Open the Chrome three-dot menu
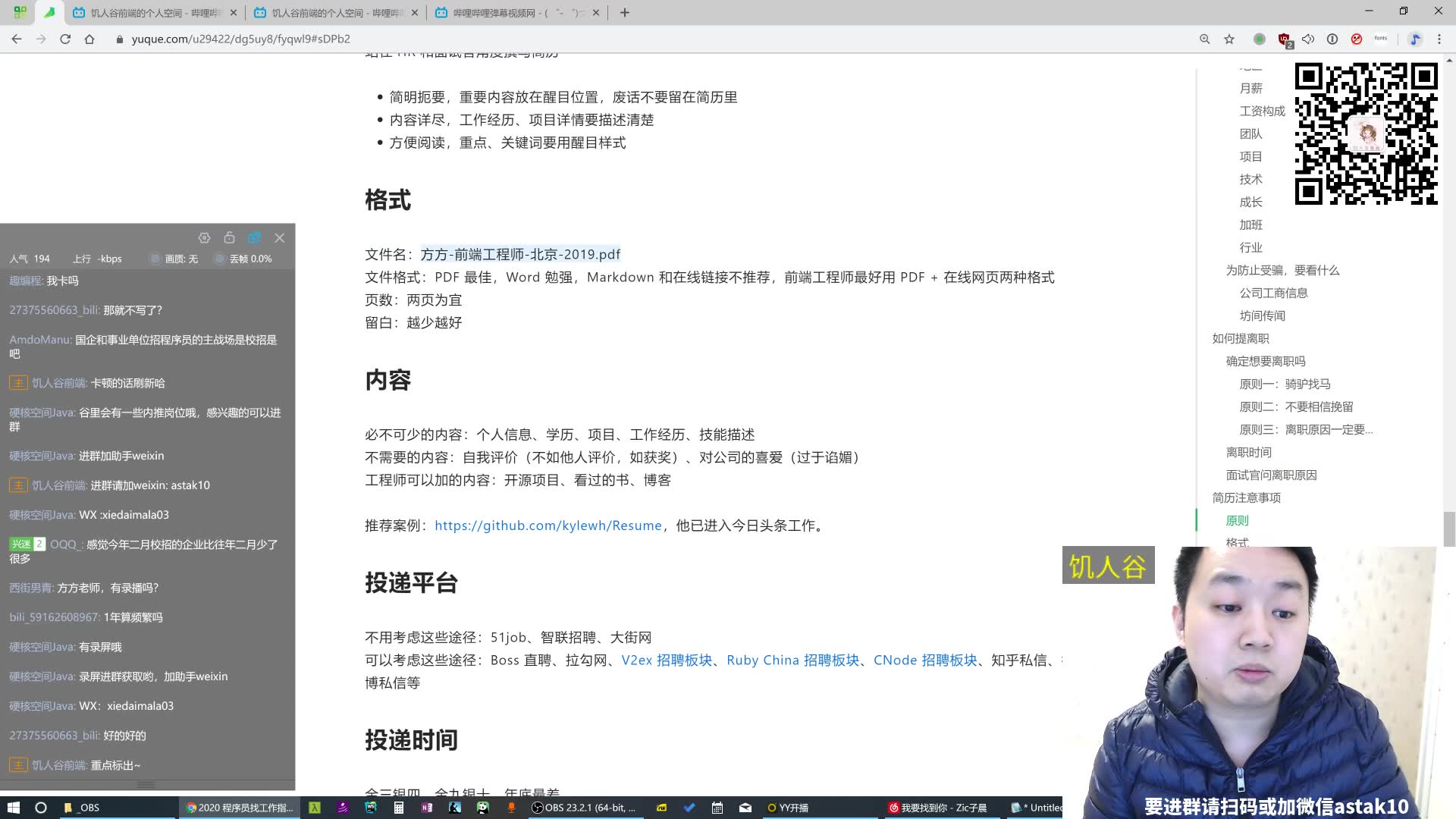1456x819 pixels. [x=1439, y=39]
